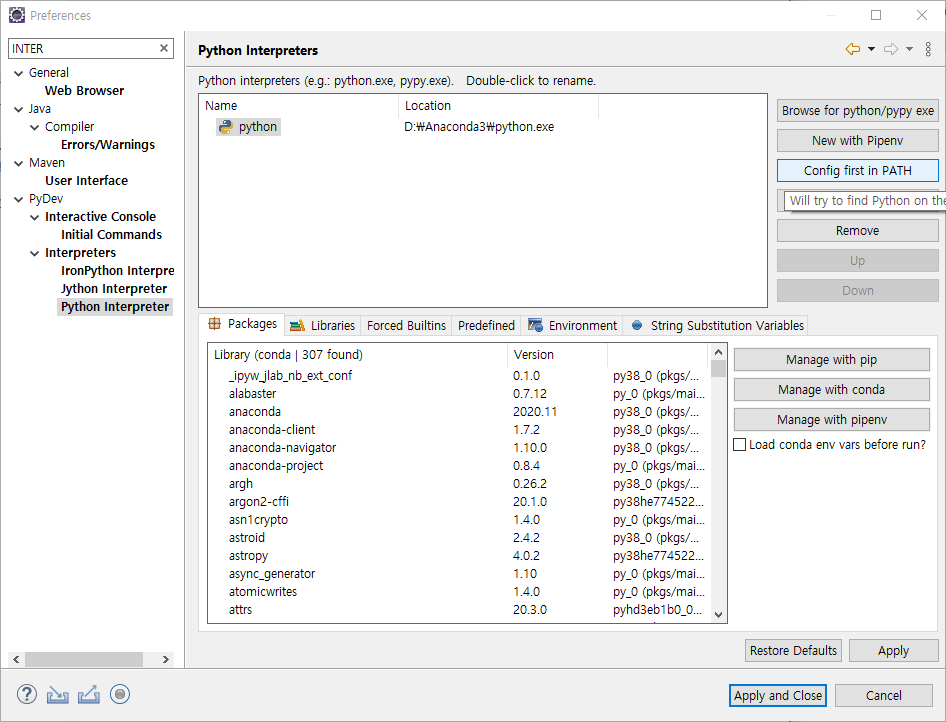Collapse the Java tree node
946x722 pixels.
(x=19, y=109)
